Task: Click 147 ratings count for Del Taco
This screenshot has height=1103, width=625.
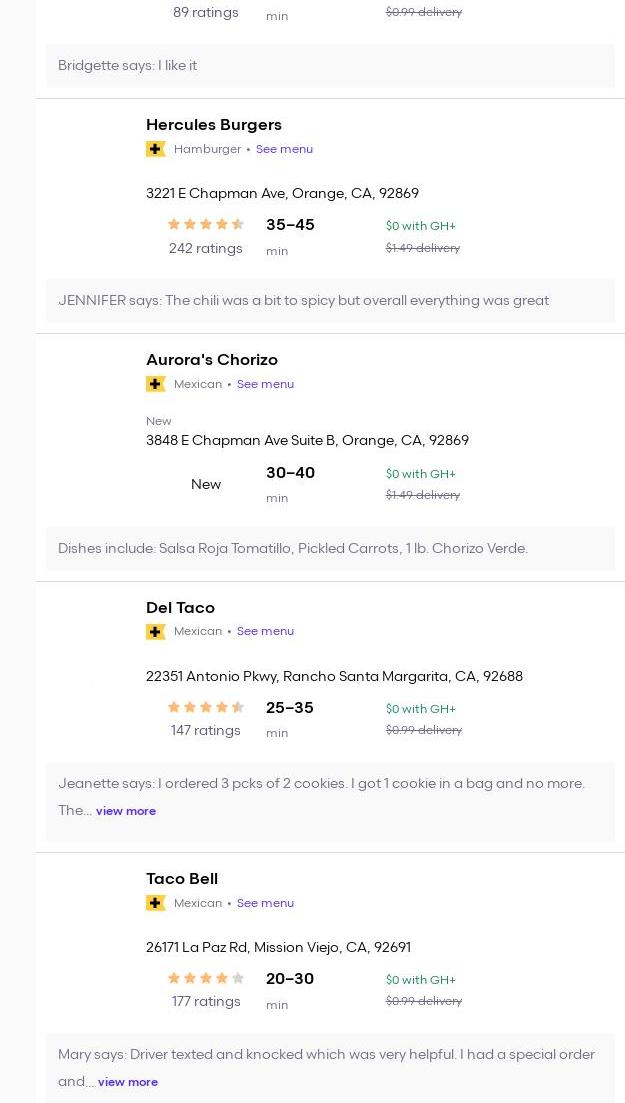Action: tap(206, 731)
